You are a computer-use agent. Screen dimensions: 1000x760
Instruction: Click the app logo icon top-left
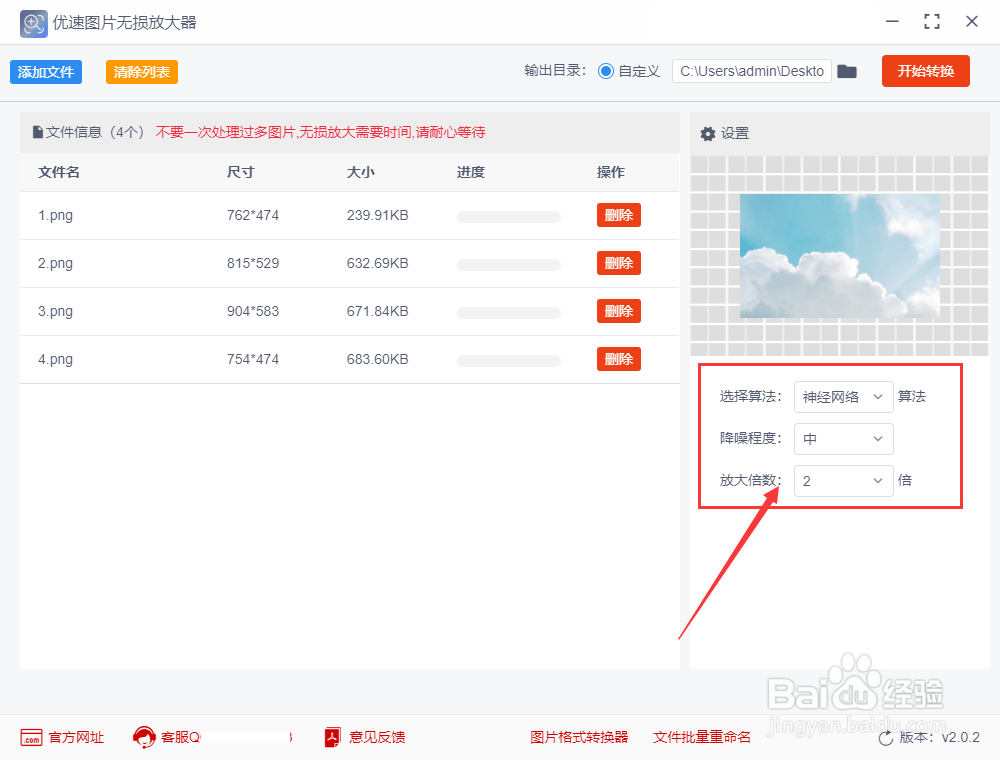(33, 22)
